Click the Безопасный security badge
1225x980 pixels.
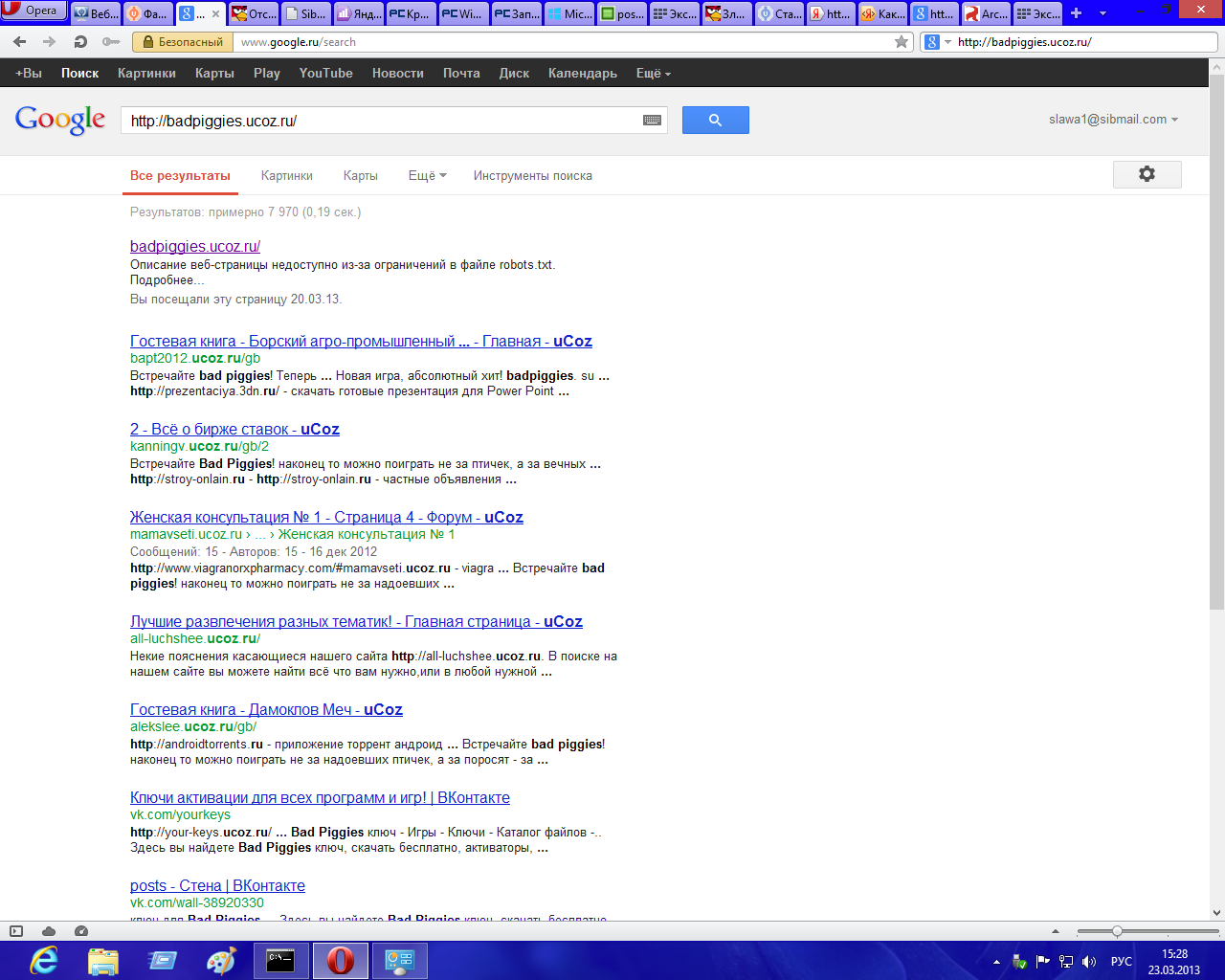click(183, 42)
